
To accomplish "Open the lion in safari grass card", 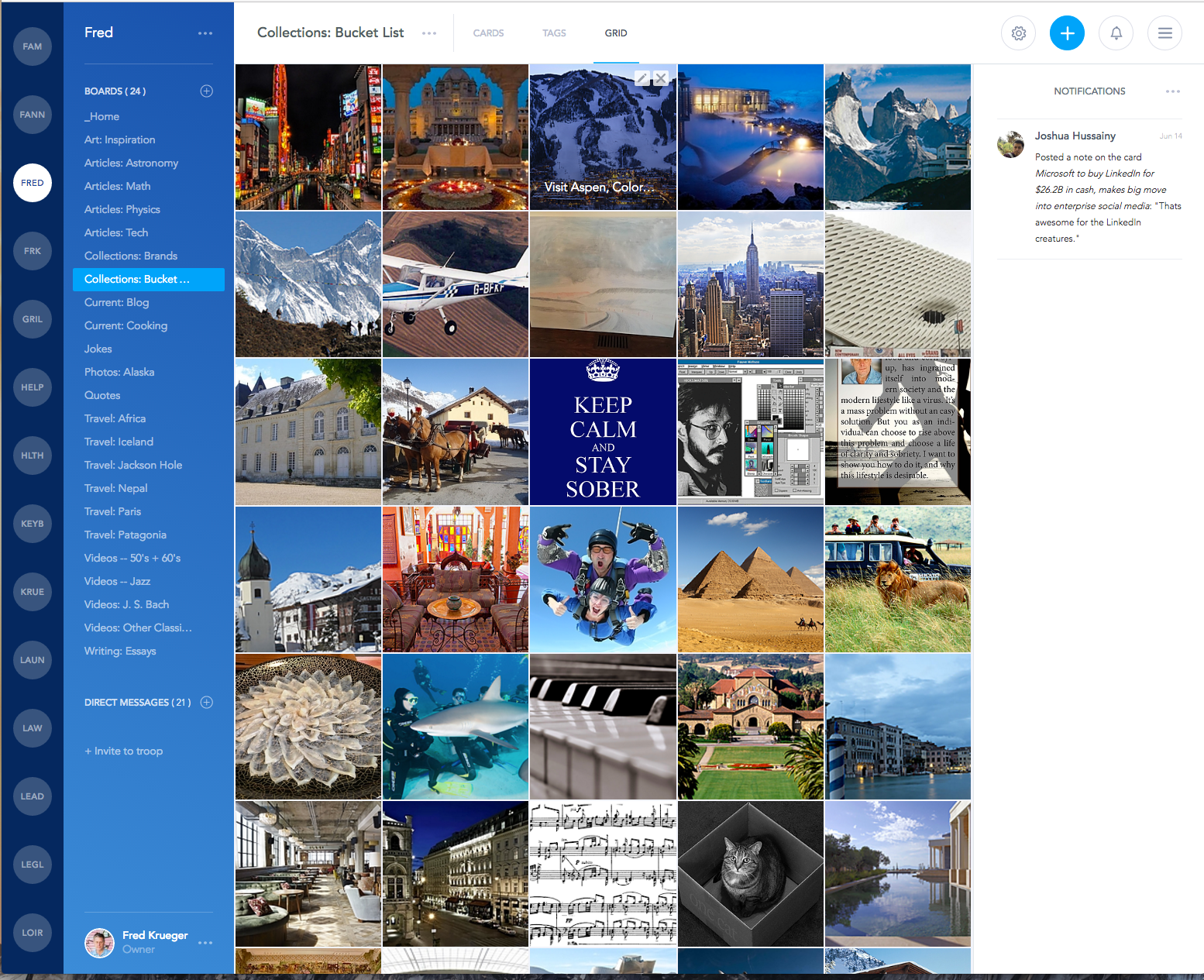I will click(x=898, y=579).
